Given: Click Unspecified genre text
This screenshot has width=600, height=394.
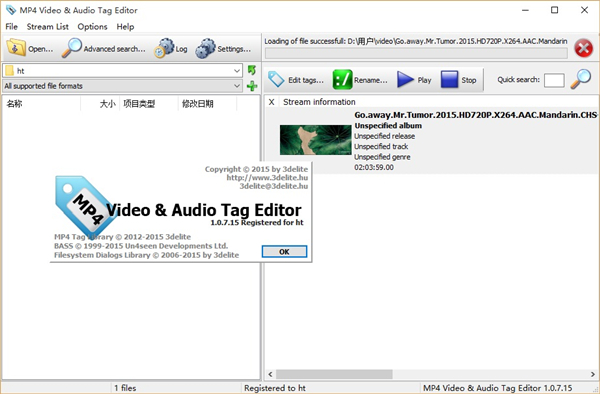Looking at the screenshot, I should pos(382,157).
